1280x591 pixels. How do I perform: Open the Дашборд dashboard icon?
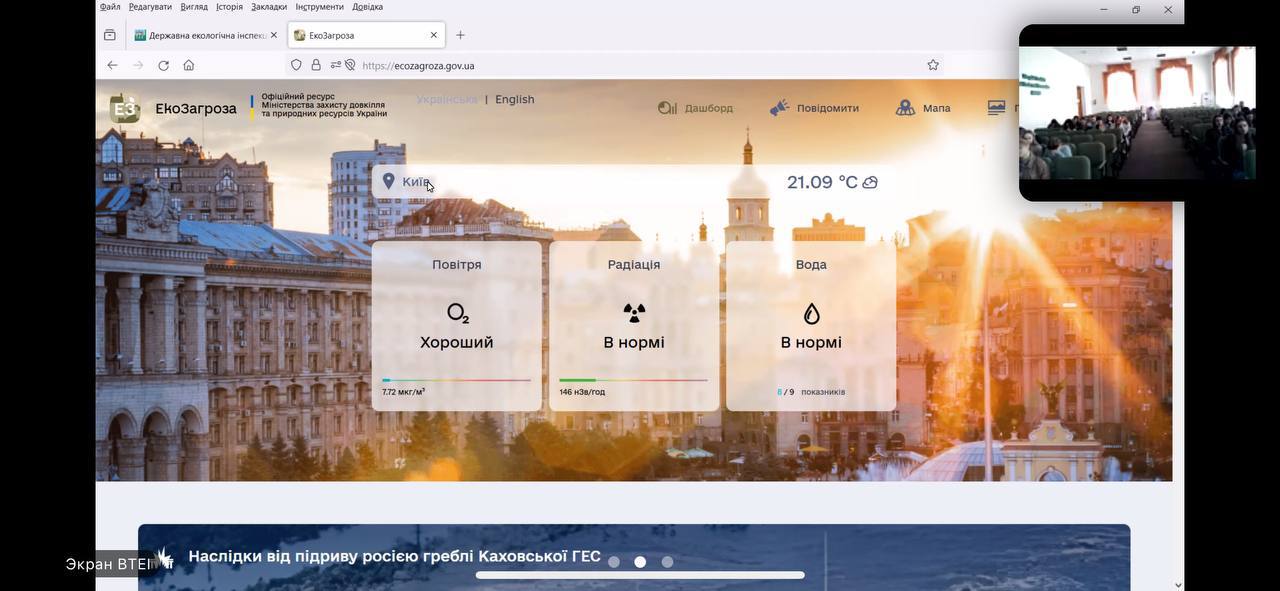667,108
